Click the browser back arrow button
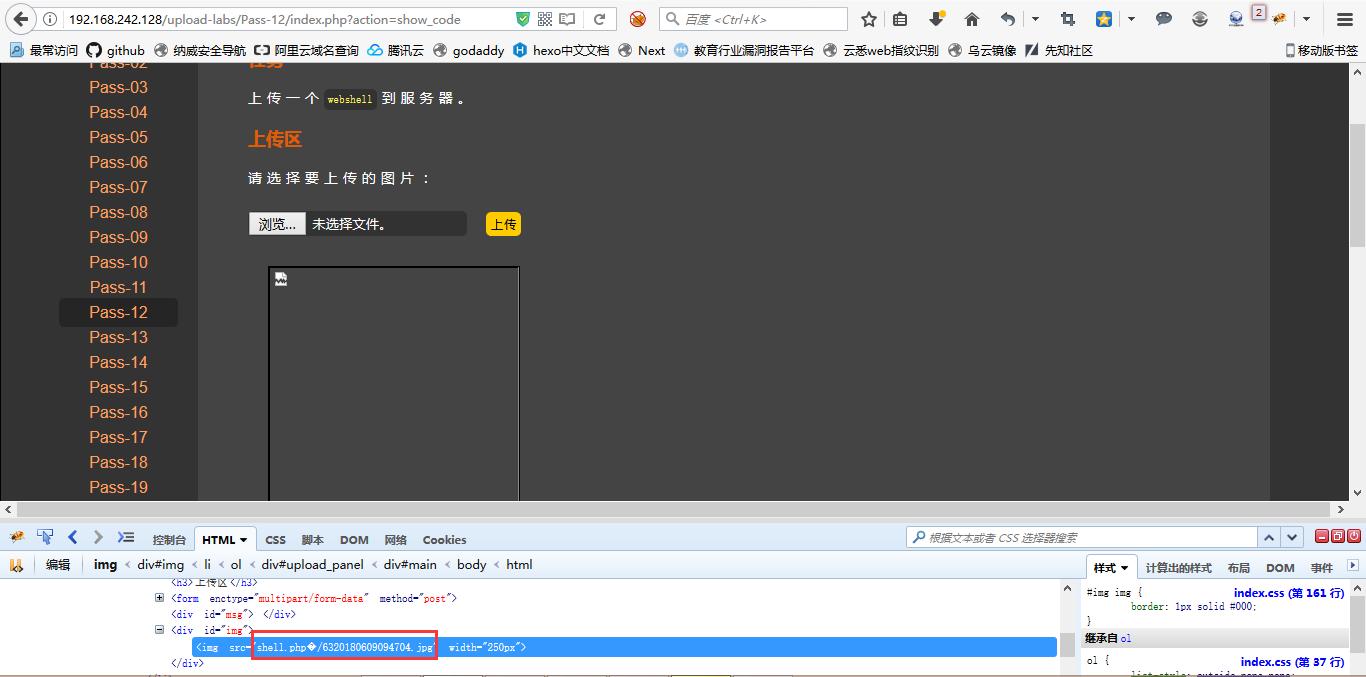The width and height of the screenshot is (1366, 677). pos(21,19)
